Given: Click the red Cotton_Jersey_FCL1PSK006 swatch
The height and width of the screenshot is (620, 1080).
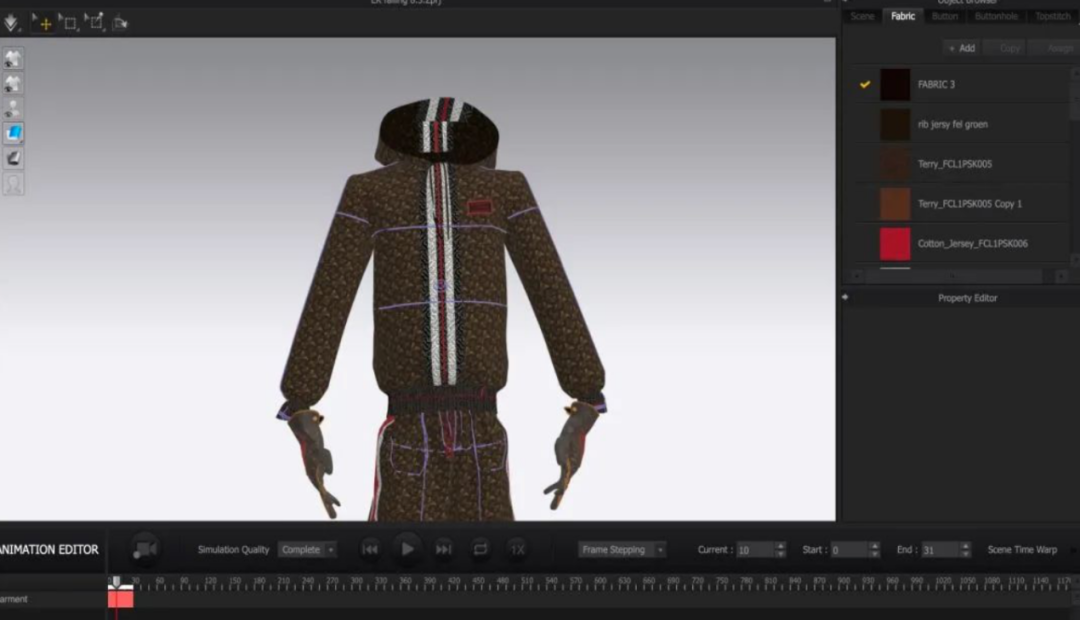Looking at the screenshot, I should pos(895,244).
